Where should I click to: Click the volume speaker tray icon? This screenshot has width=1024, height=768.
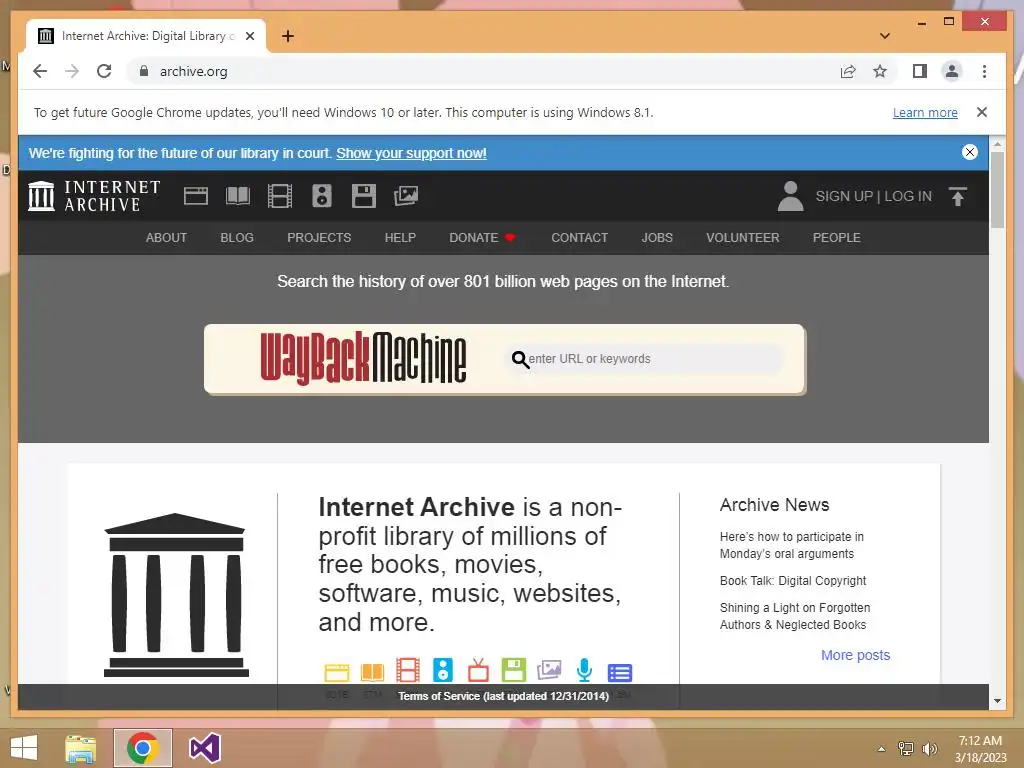929,749
